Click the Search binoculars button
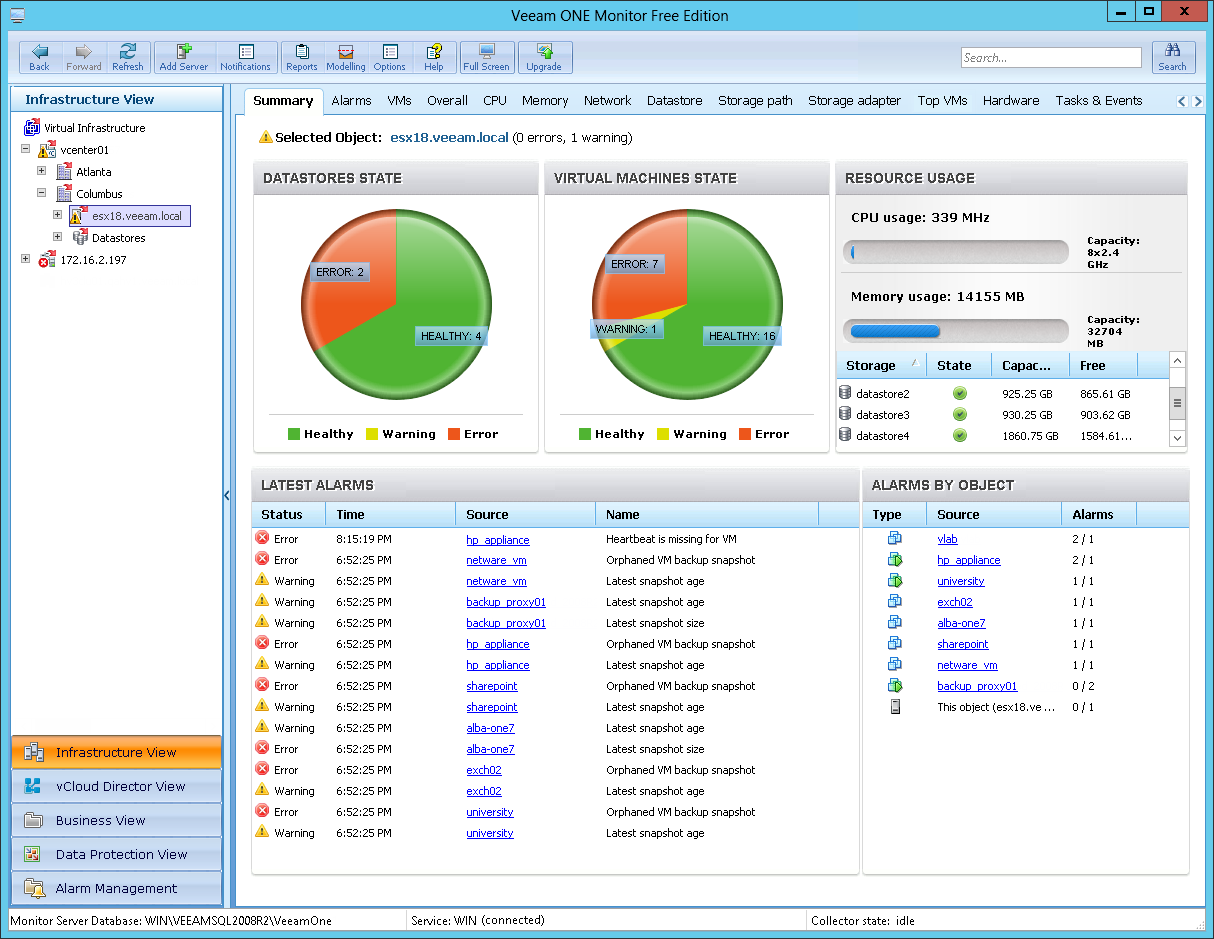 (1173, 57)
